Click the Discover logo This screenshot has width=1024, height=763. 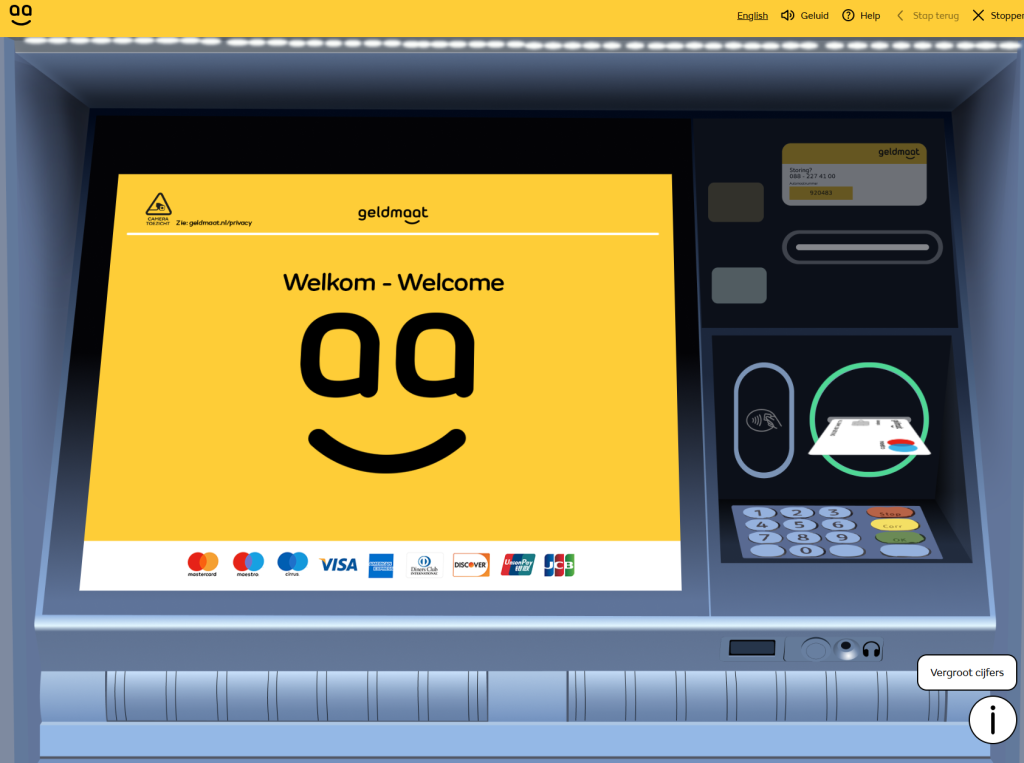click(471, 565)
